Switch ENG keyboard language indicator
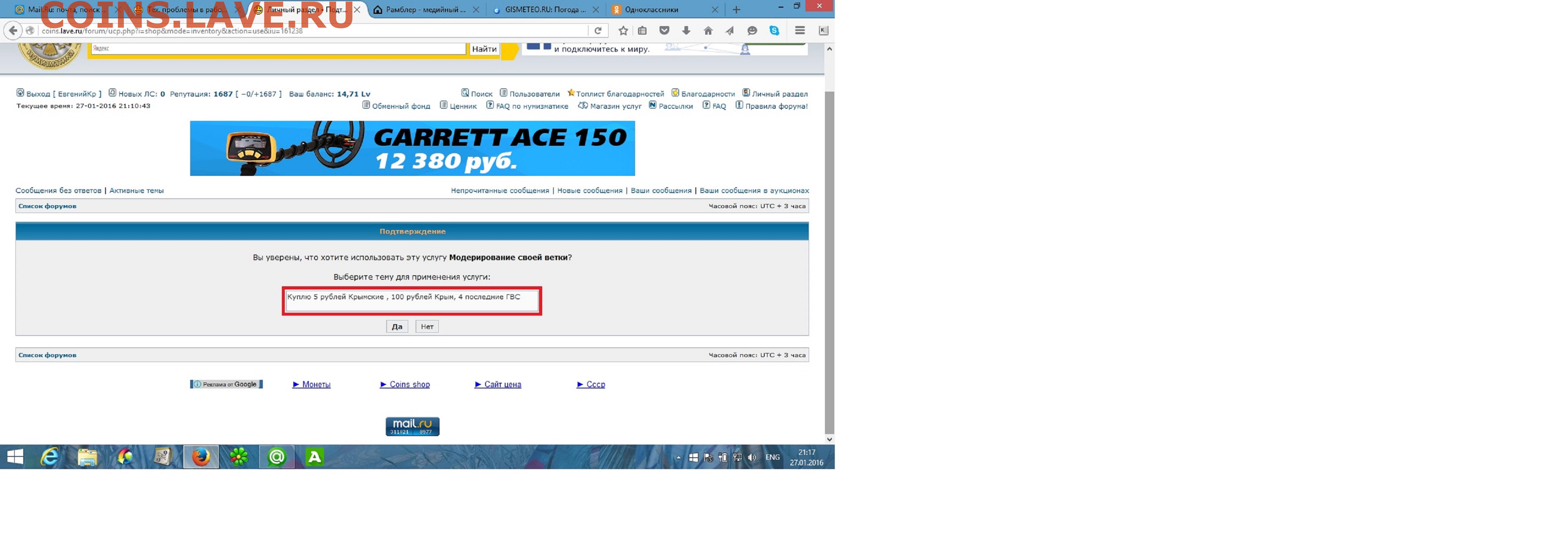The image size is (1568, 555). (772, 458)
